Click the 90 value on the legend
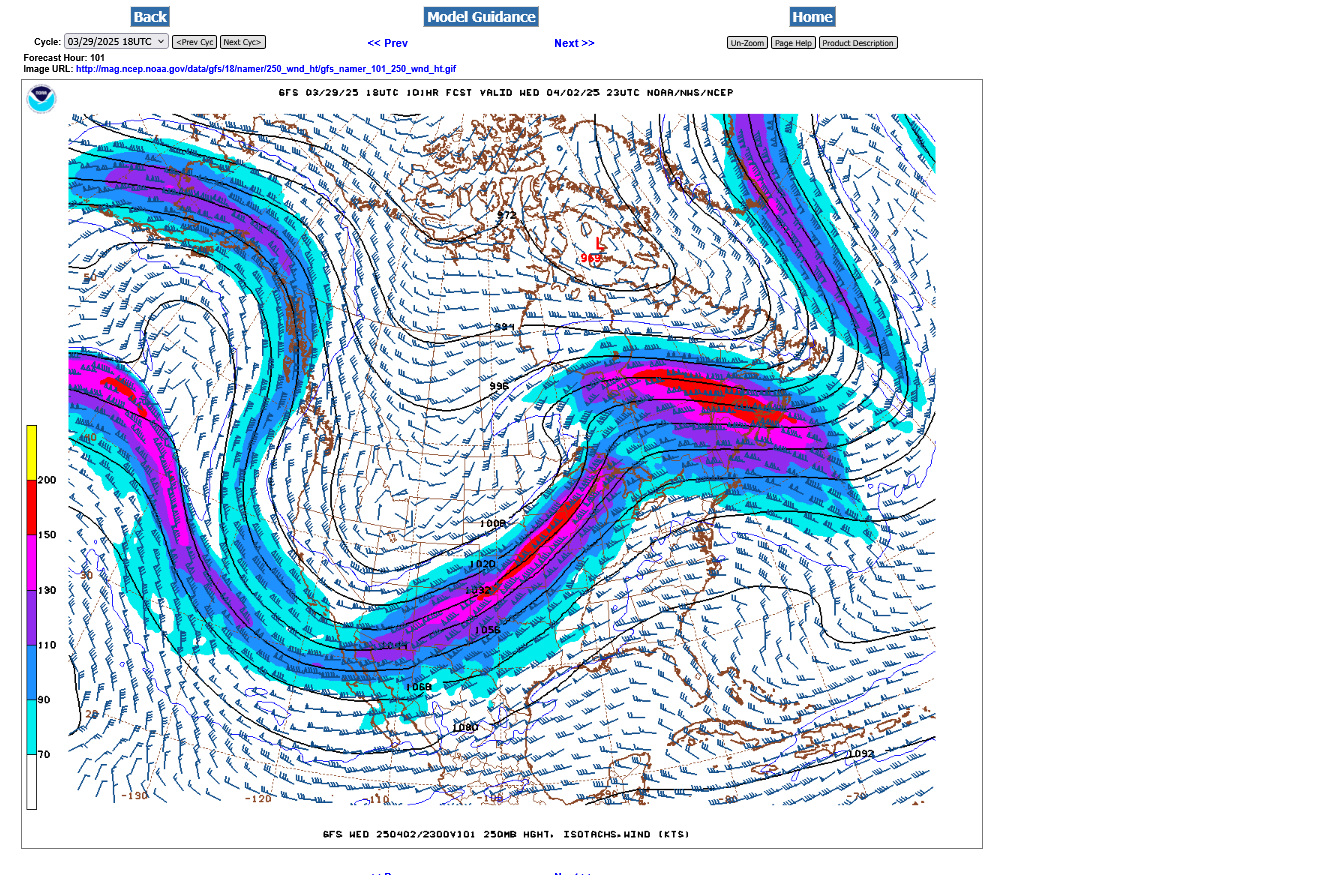1326x875 pixels. pos(44,700)
